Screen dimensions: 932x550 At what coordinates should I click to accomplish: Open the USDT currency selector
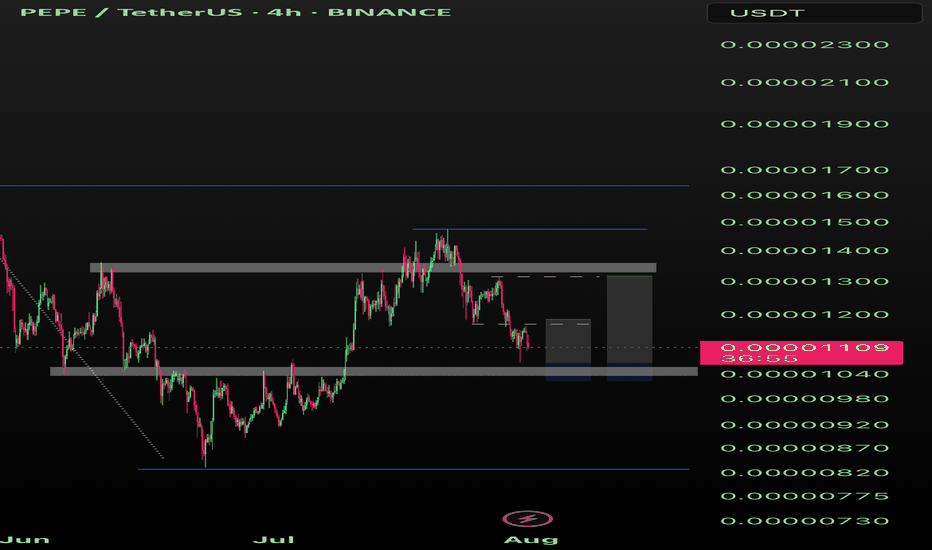point(814,12)
